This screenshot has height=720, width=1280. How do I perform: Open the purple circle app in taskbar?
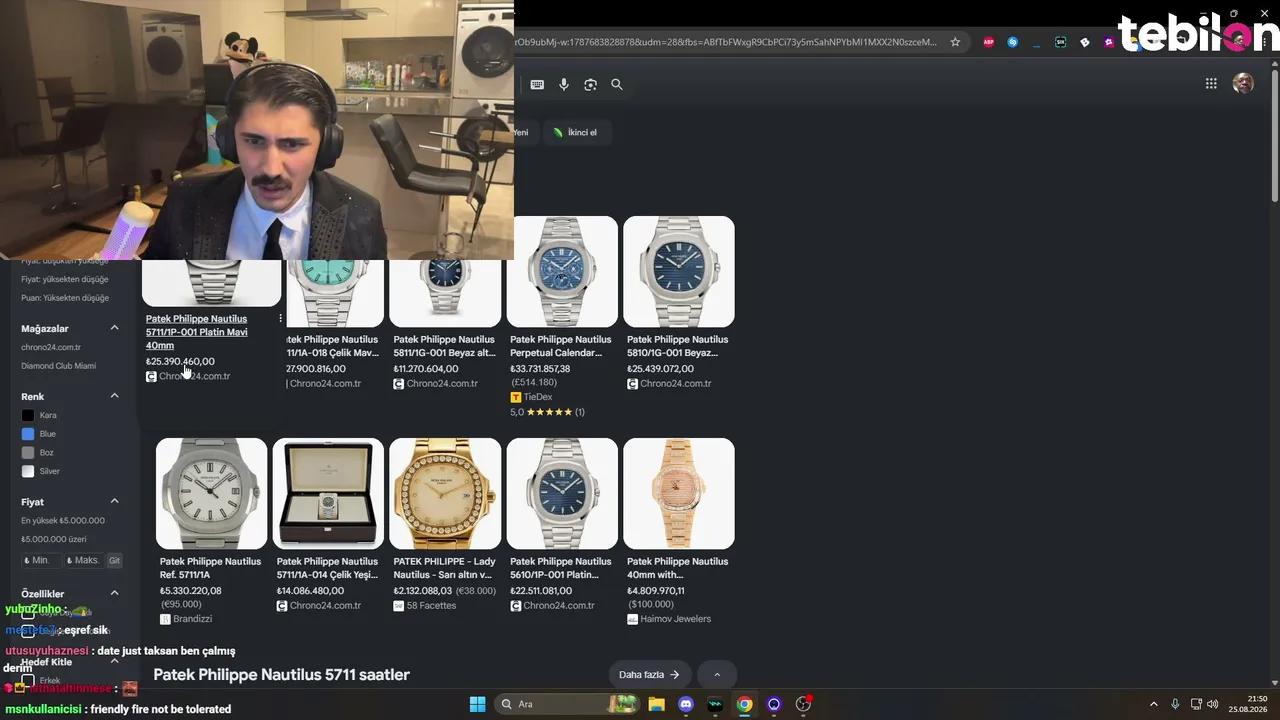(x=774, y=704)
